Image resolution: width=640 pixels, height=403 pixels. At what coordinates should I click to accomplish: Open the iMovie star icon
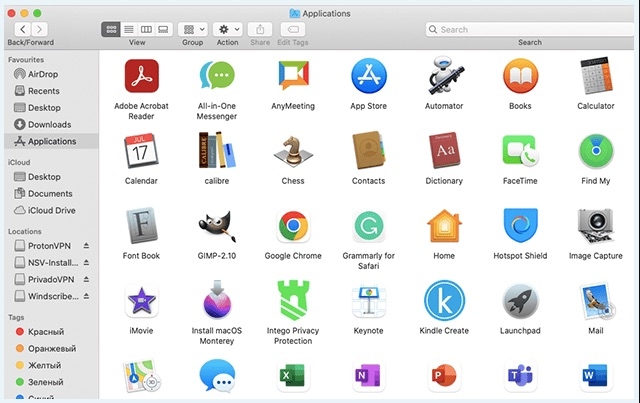pyautogui.click(x=141, y=301)
